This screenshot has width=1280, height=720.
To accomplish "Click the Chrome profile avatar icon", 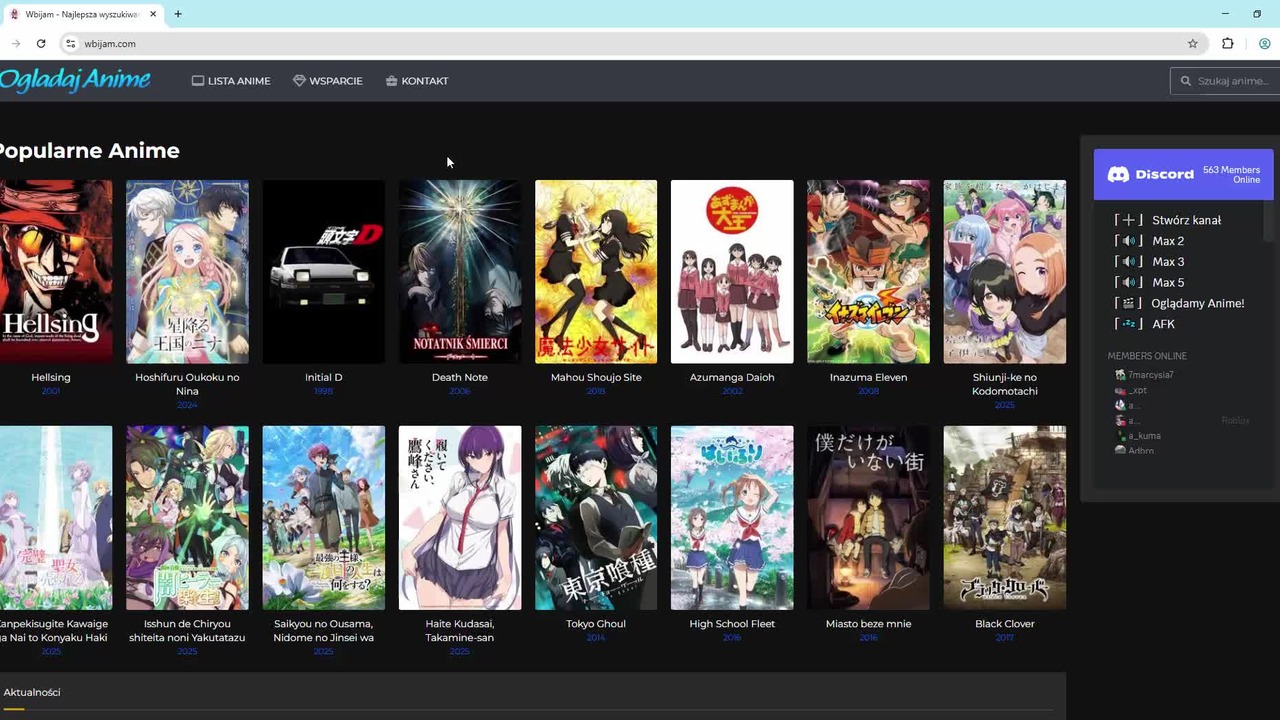I will pyautogui.click(x=1265, y=44).
